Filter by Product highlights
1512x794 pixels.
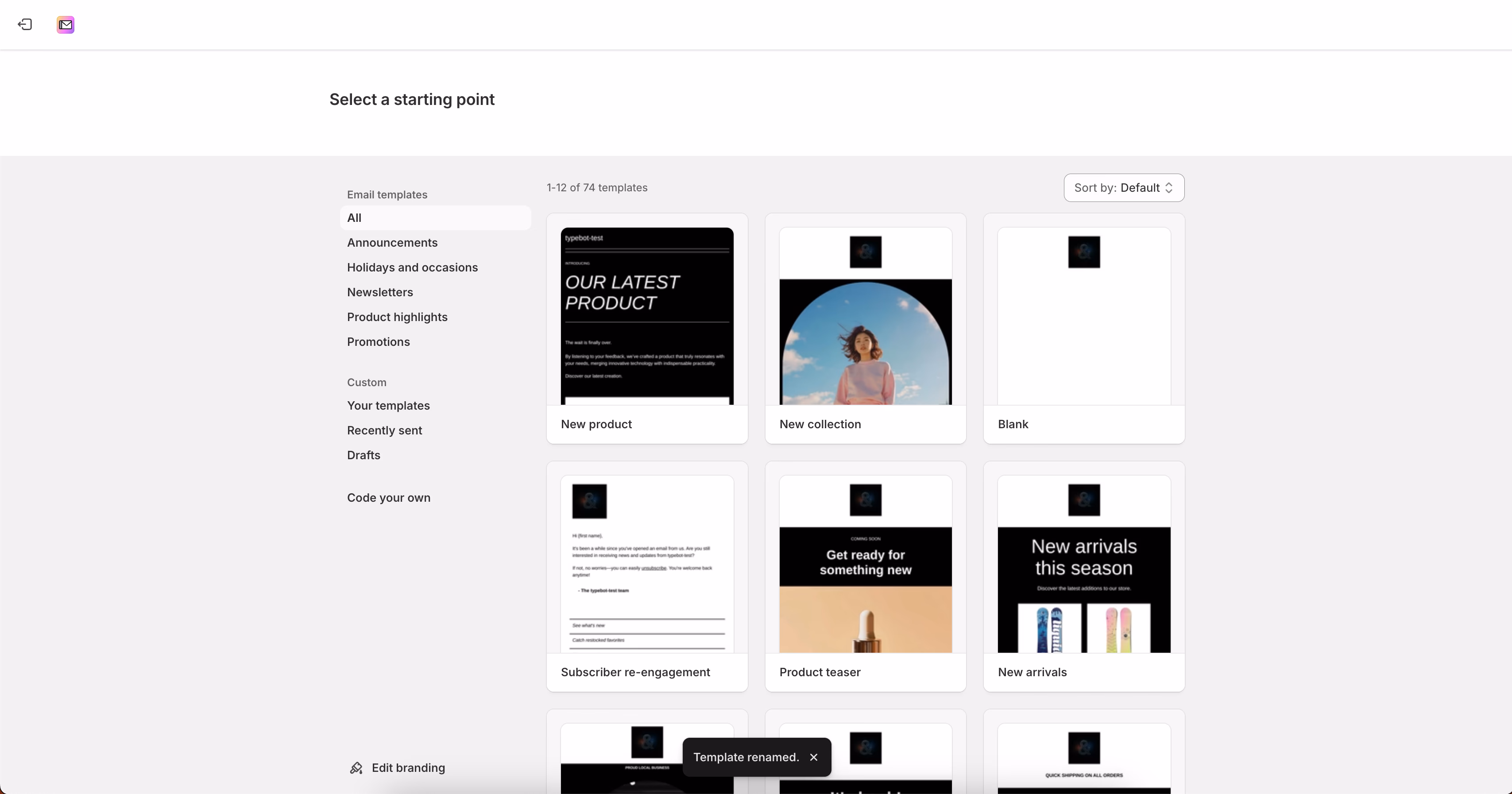(397, 317)
